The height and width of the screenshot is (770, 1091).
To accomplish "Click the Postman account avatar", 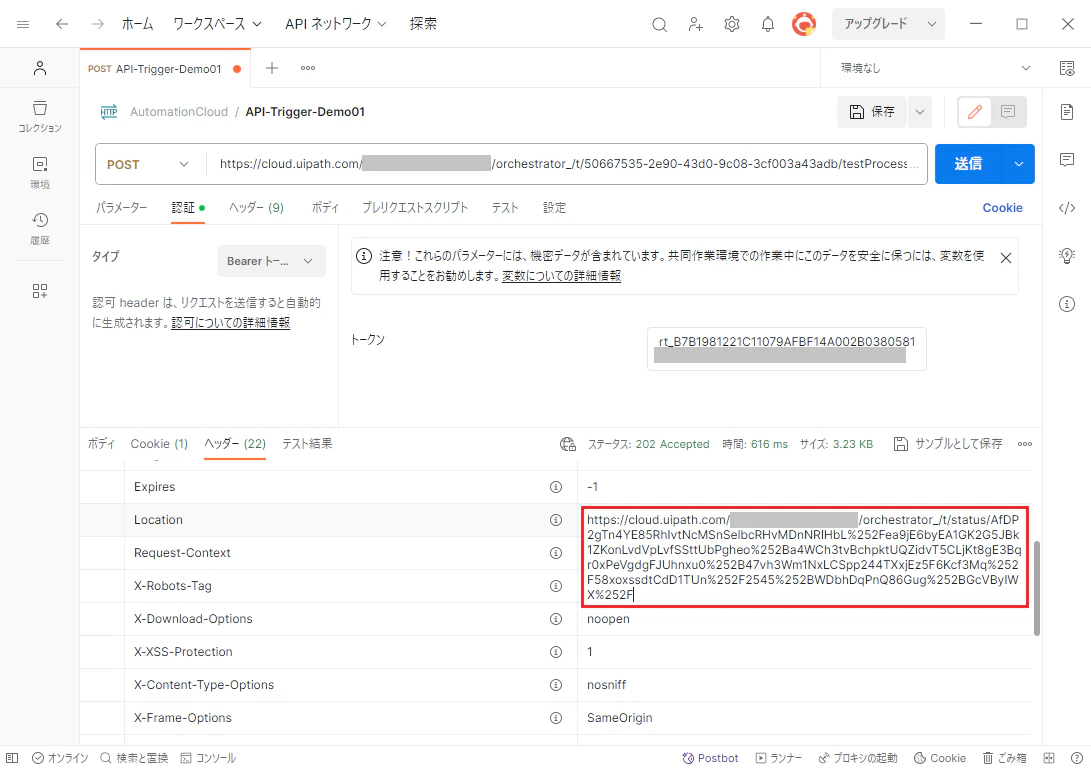I will pos(804,24).
